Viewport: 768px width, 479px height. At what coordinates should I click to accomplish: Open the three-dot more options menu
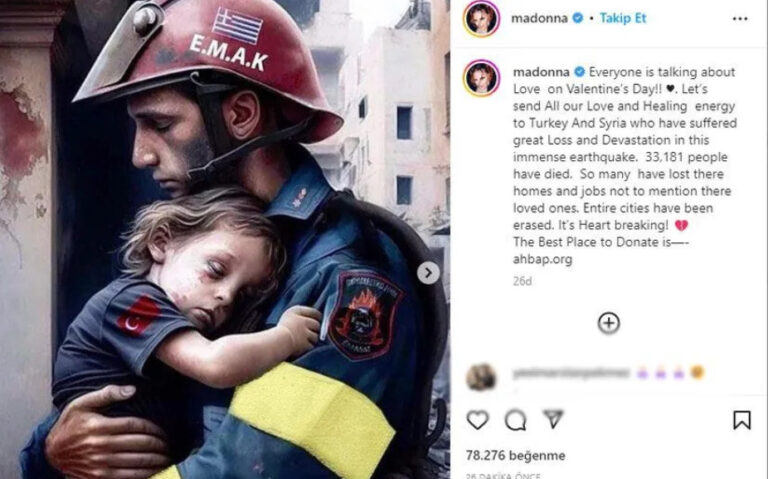click(x=740, y=19)
